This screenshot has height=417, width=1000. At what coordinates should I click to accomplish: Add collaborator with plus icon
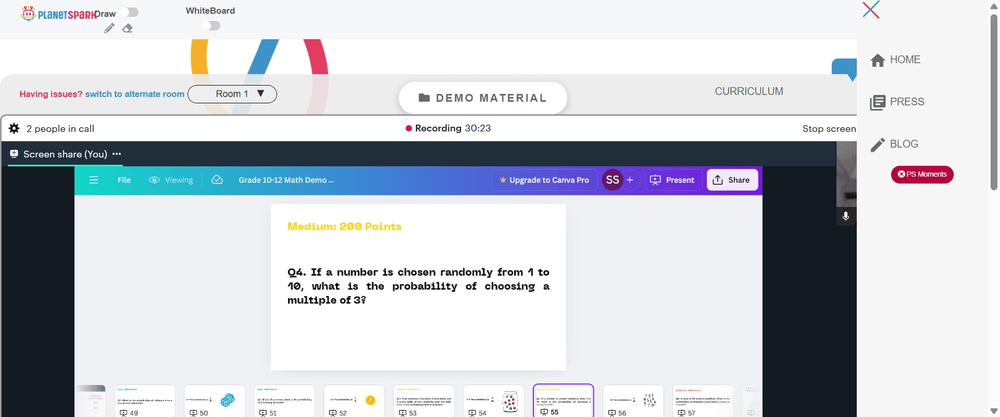pyautogui.click(x=630, y=180)
